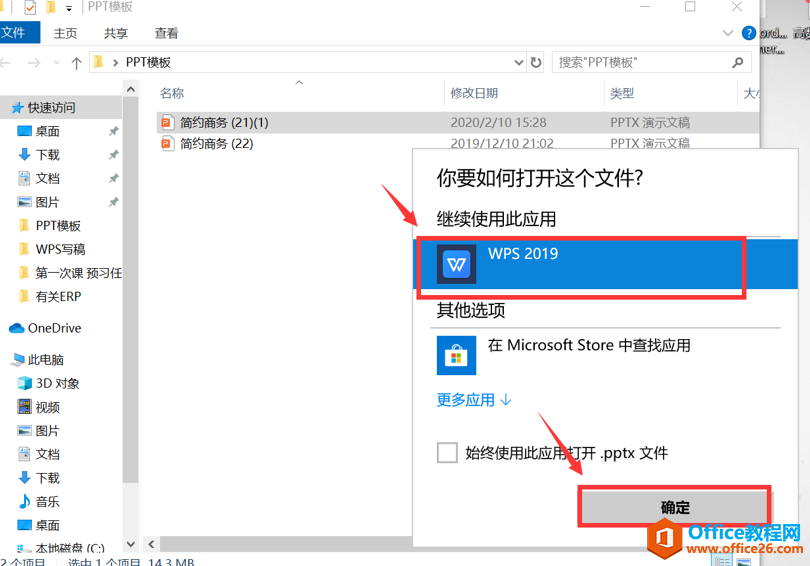810x566 pixels.
Task: Refresh the PPT模板 folder
Action: 536,63
